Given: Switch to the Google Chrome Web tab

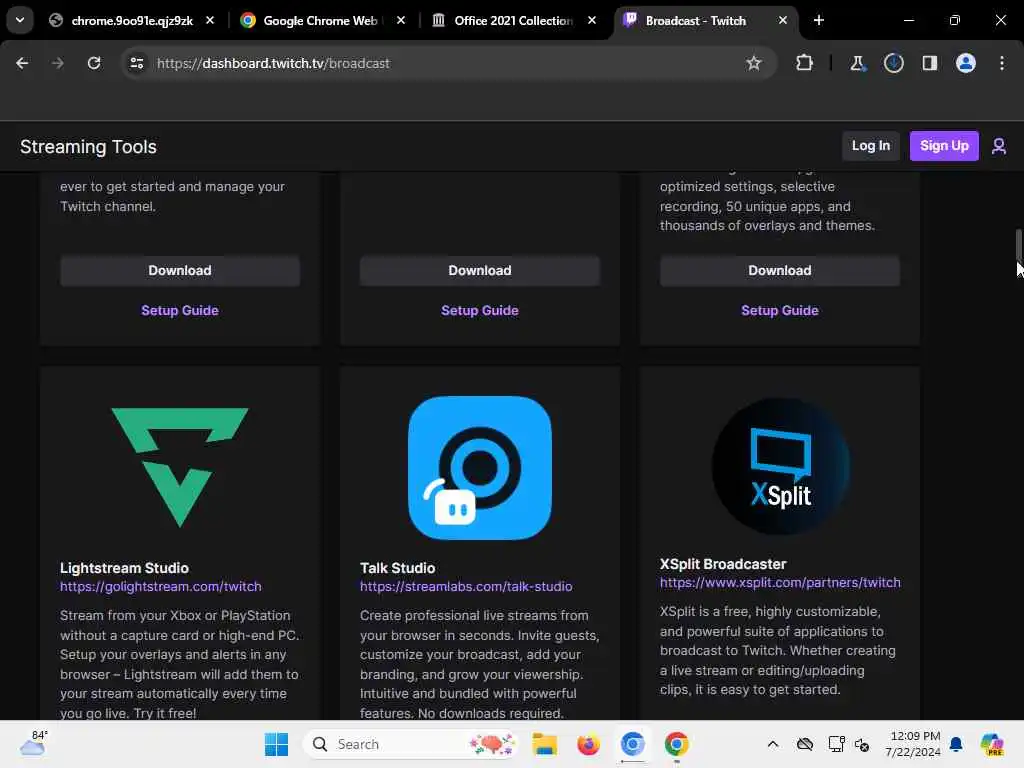Looking at the screenshot, I should tap(320, 21).
